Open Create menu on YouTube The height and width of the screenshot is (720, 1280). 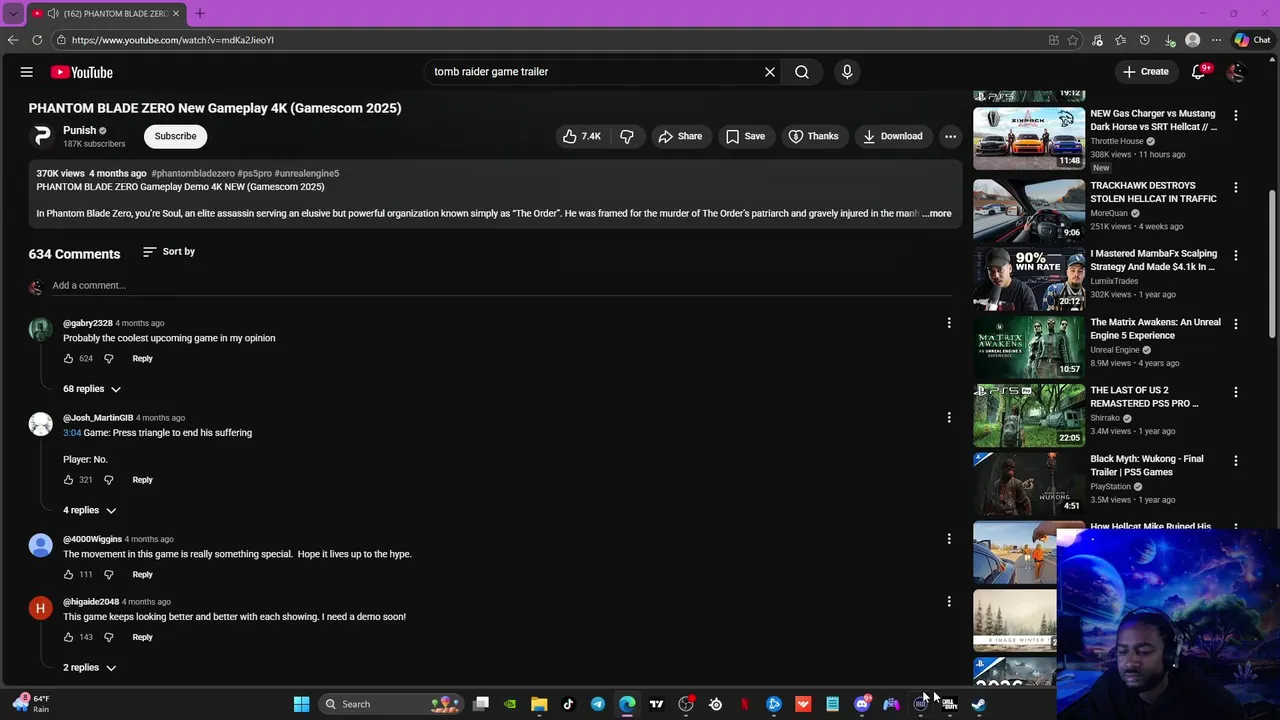(1146, 72)
